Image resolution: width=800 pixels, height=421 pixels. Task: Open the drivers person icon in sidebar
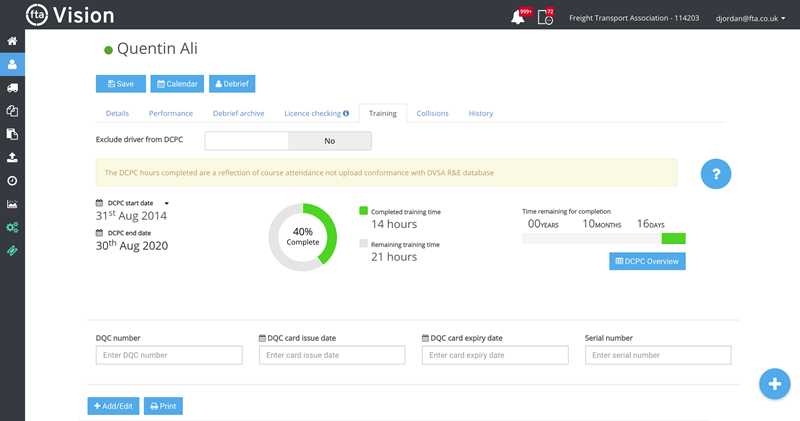[12, 65]
